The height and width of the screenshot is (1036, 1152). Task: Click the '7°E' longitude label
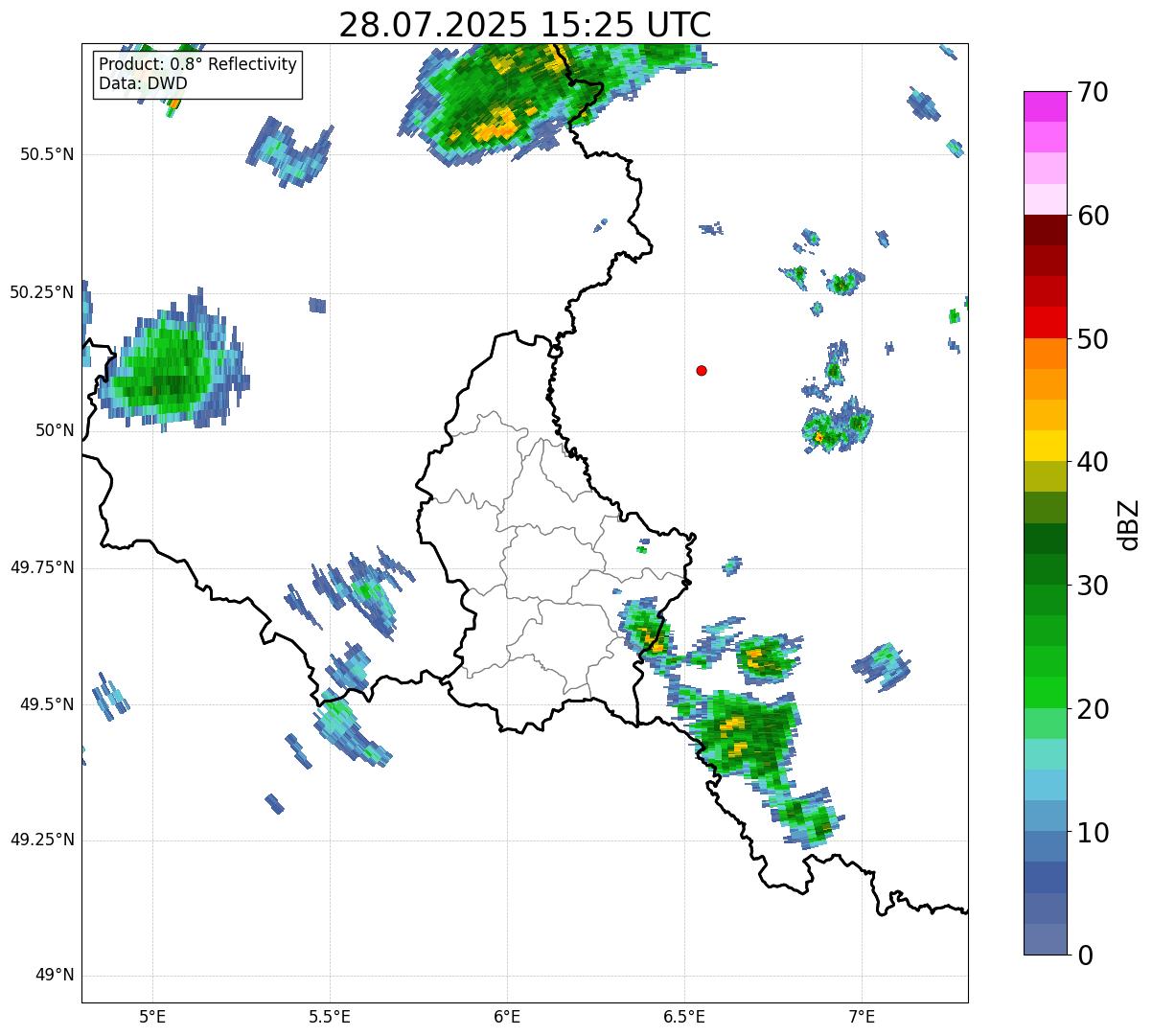[x=862, y=1016]
